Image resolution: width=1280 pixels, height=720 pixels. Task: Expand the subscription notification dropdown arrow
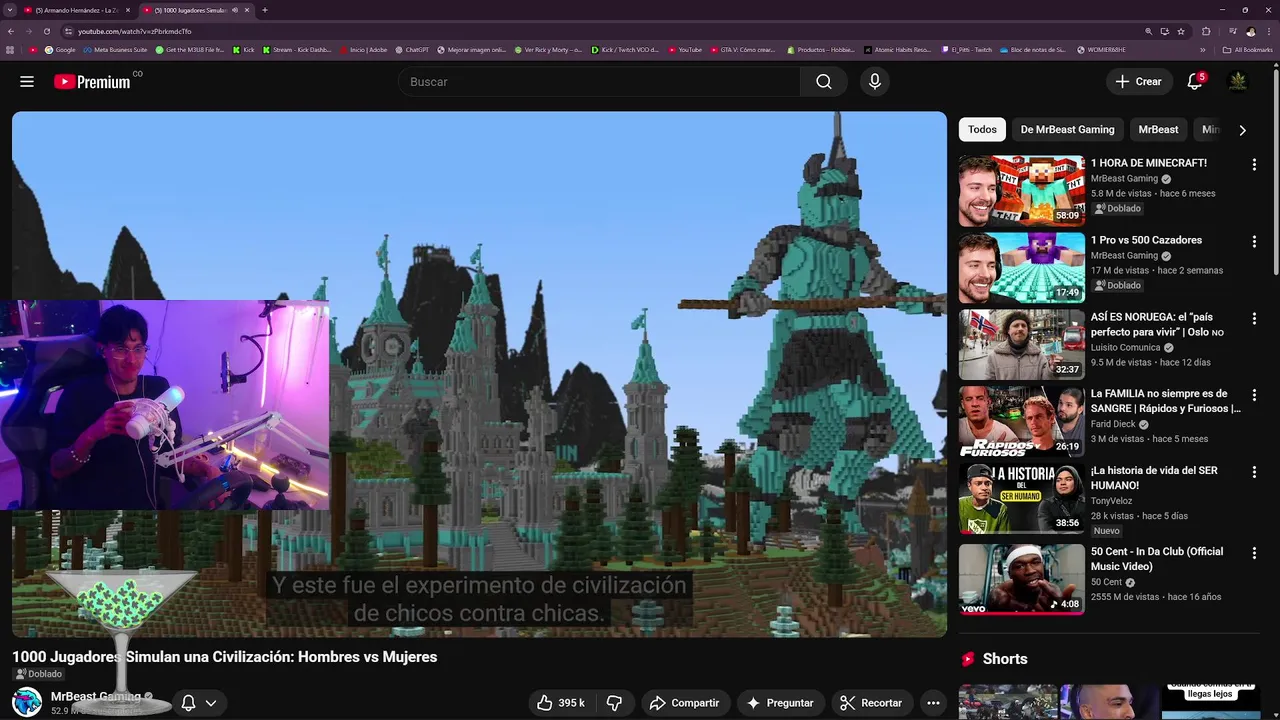click(211, 703)
